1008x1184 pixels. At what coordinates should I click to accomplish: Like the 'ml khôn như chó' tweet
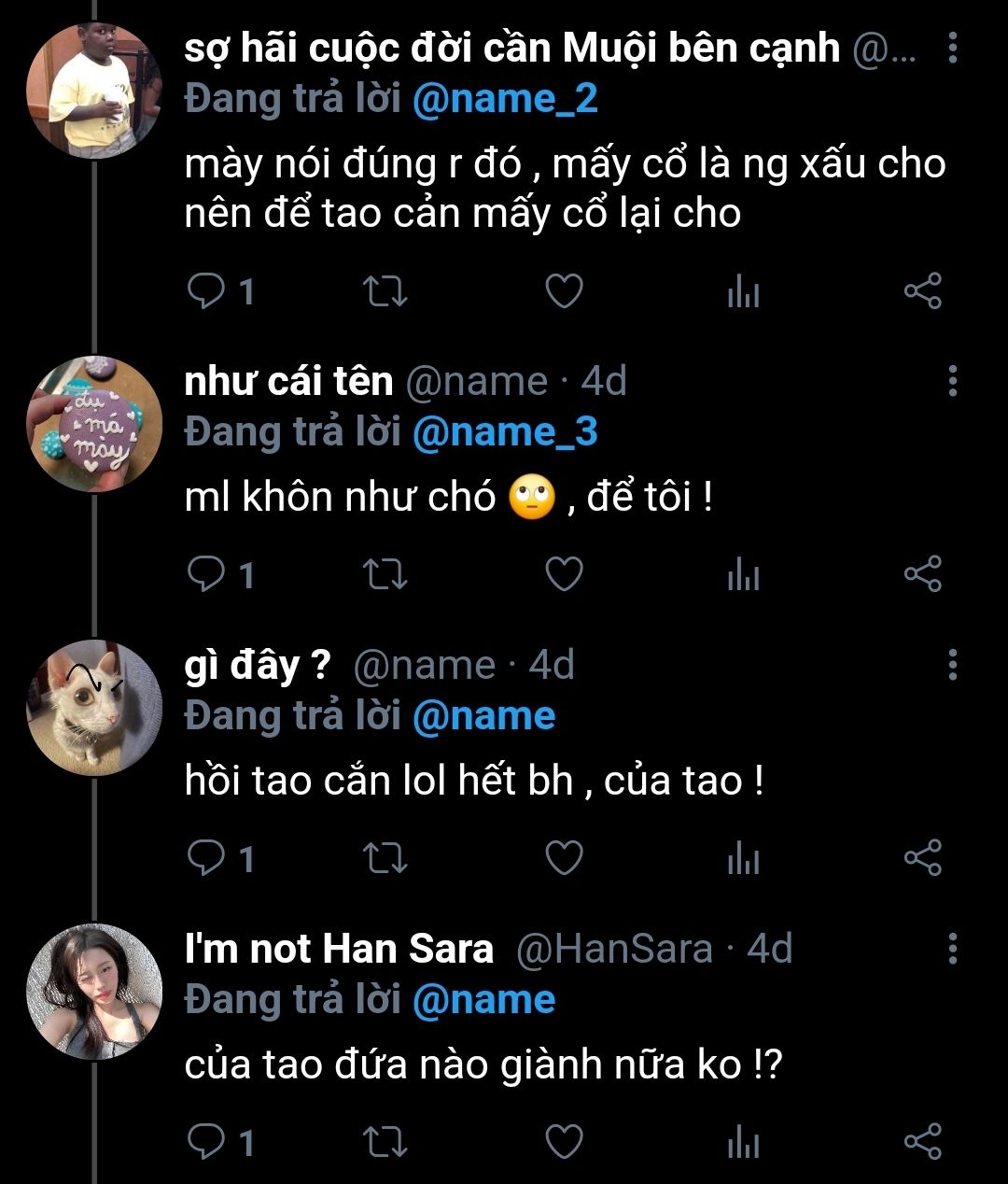click(564, 574)
